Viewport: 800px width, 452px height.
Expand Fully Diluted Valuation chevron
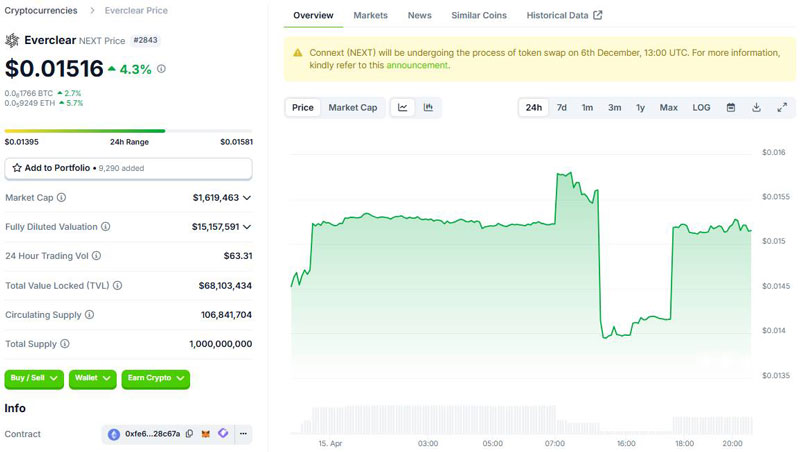point(247,227)
